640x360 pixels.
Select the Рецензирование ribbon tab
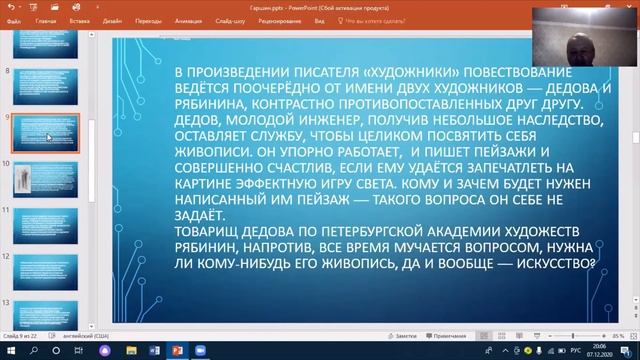[x=280, y=21]
